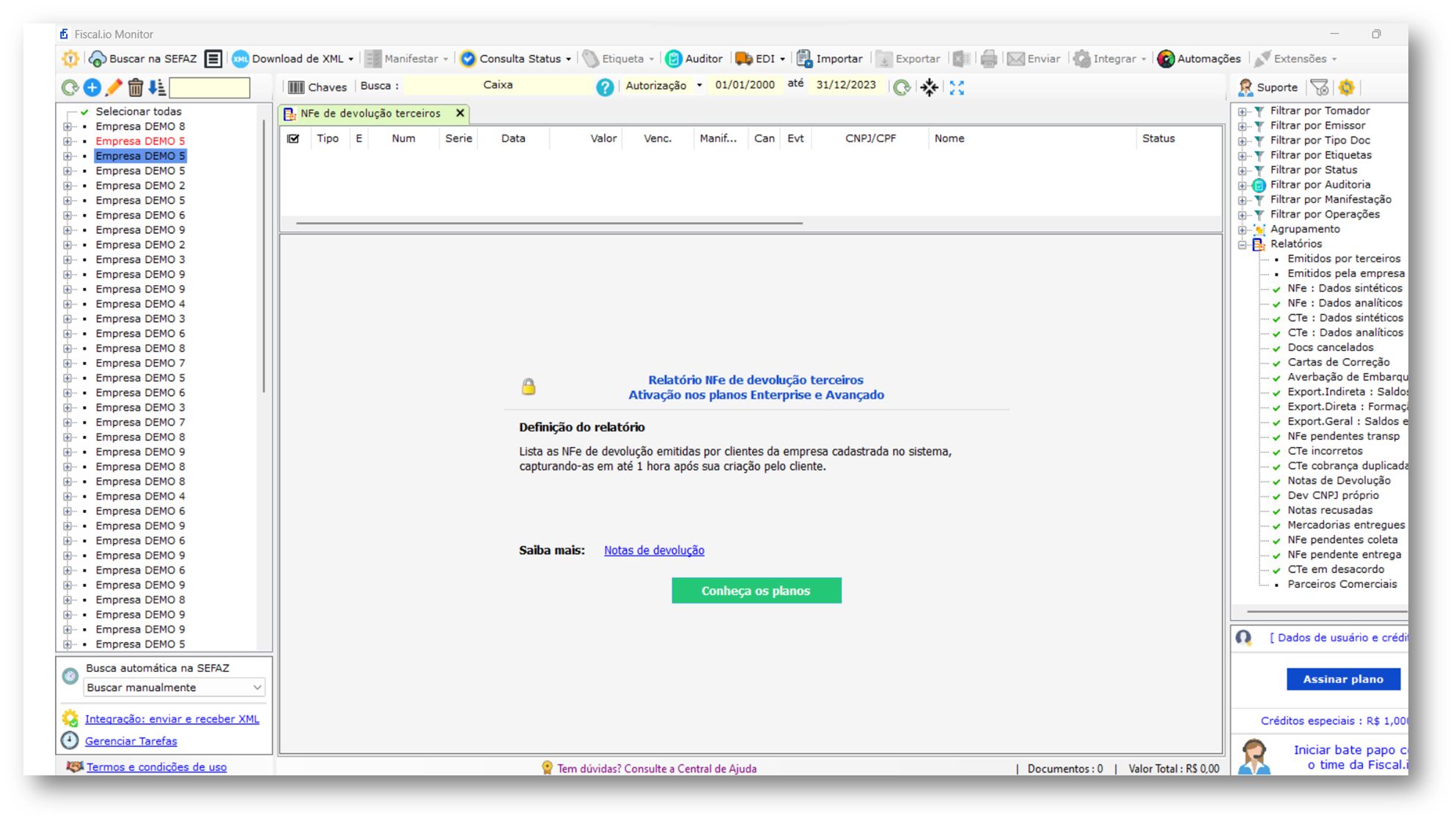Open the Download de XML dropdown arrow
The height and width of the screenshot is (823, 1456).
pyautogui.click(x=351, y=59)
